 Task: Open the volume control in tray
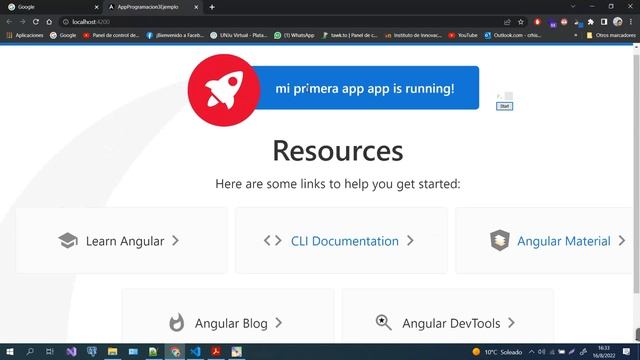click(x=542, y=351)
